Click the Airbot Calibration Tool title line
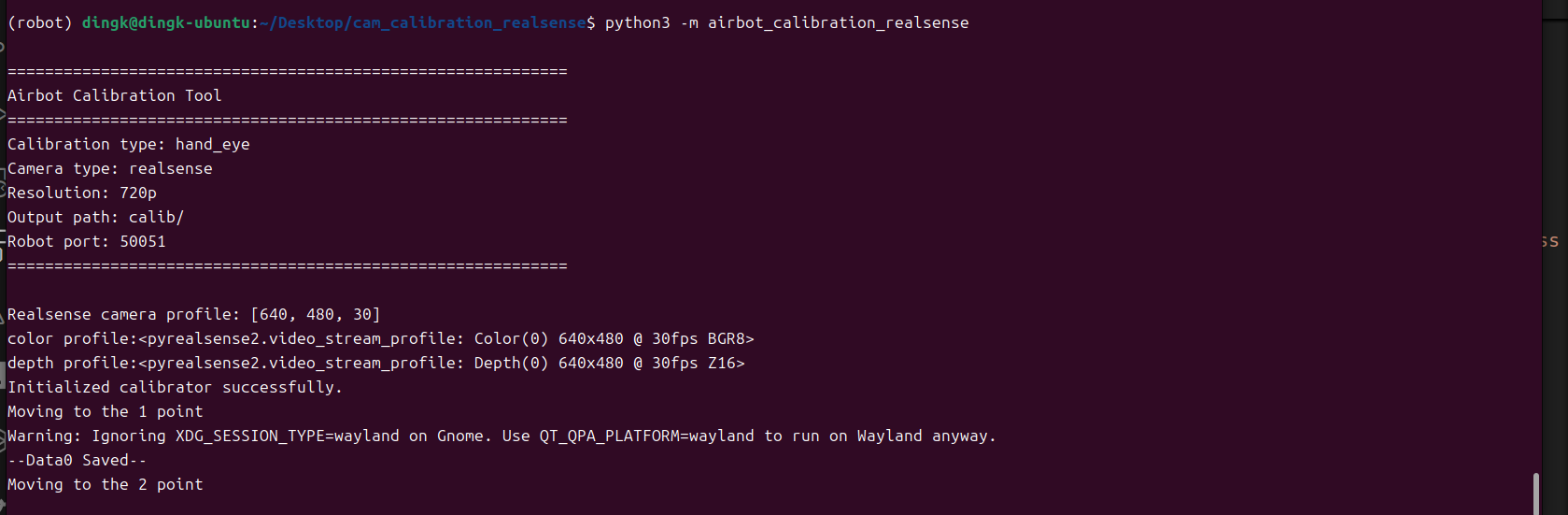Screen dimensions: 1568x515 (x=114, y=95)
